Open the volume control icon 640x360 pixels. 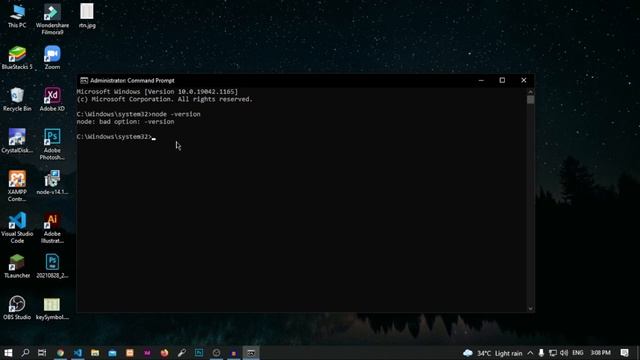tap(564, 353)
